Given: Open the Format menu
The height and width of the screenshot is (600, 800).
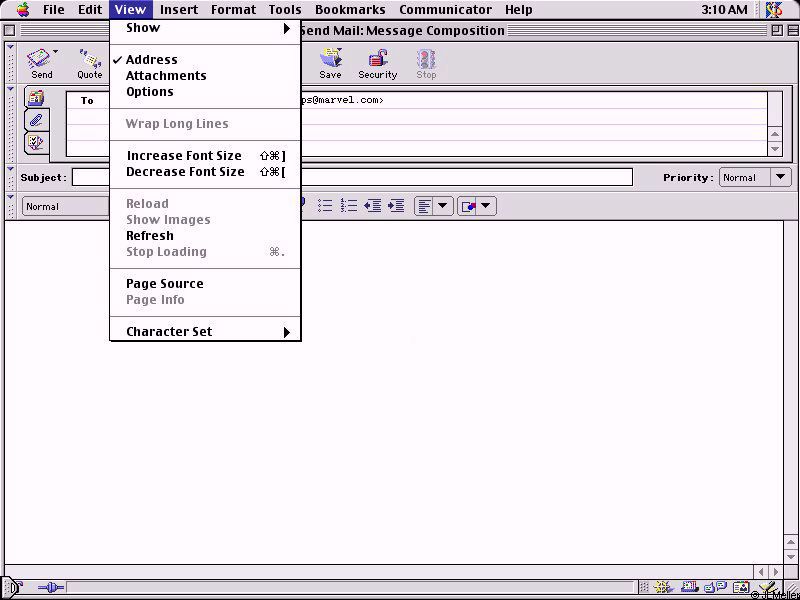Looking at the screenshot, I should 233,9.
